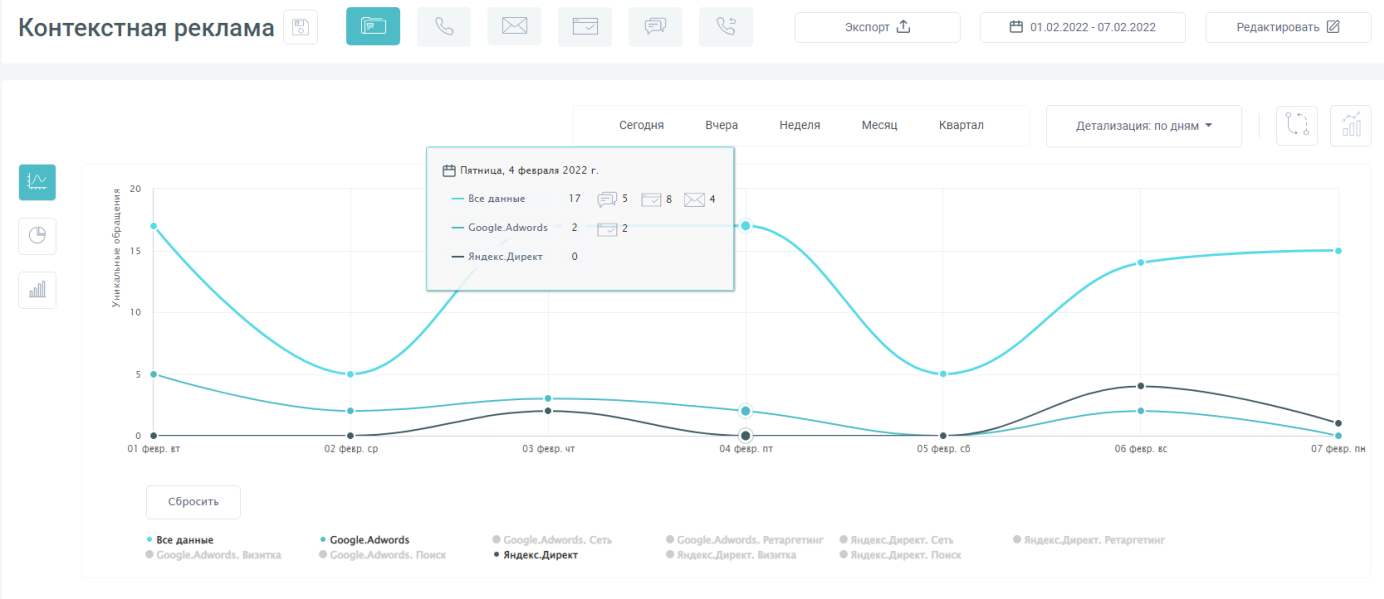Show form submissions window icon
1384x599 pixels.
click(x=585, y=27)
